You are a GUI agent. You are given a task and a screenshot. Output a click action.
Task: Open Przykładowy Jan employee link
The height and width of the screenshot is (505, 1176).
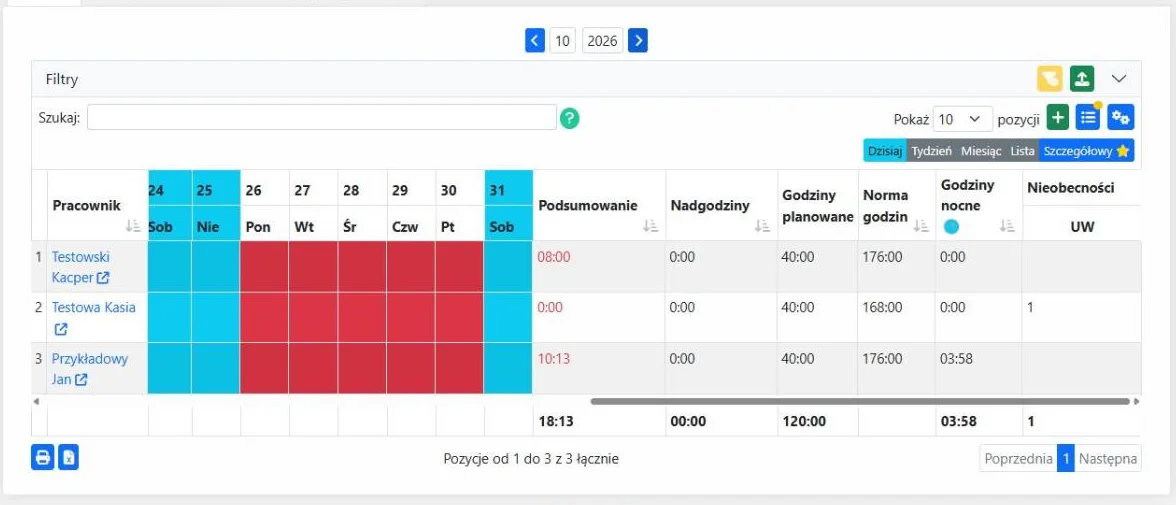pos(90,369)
